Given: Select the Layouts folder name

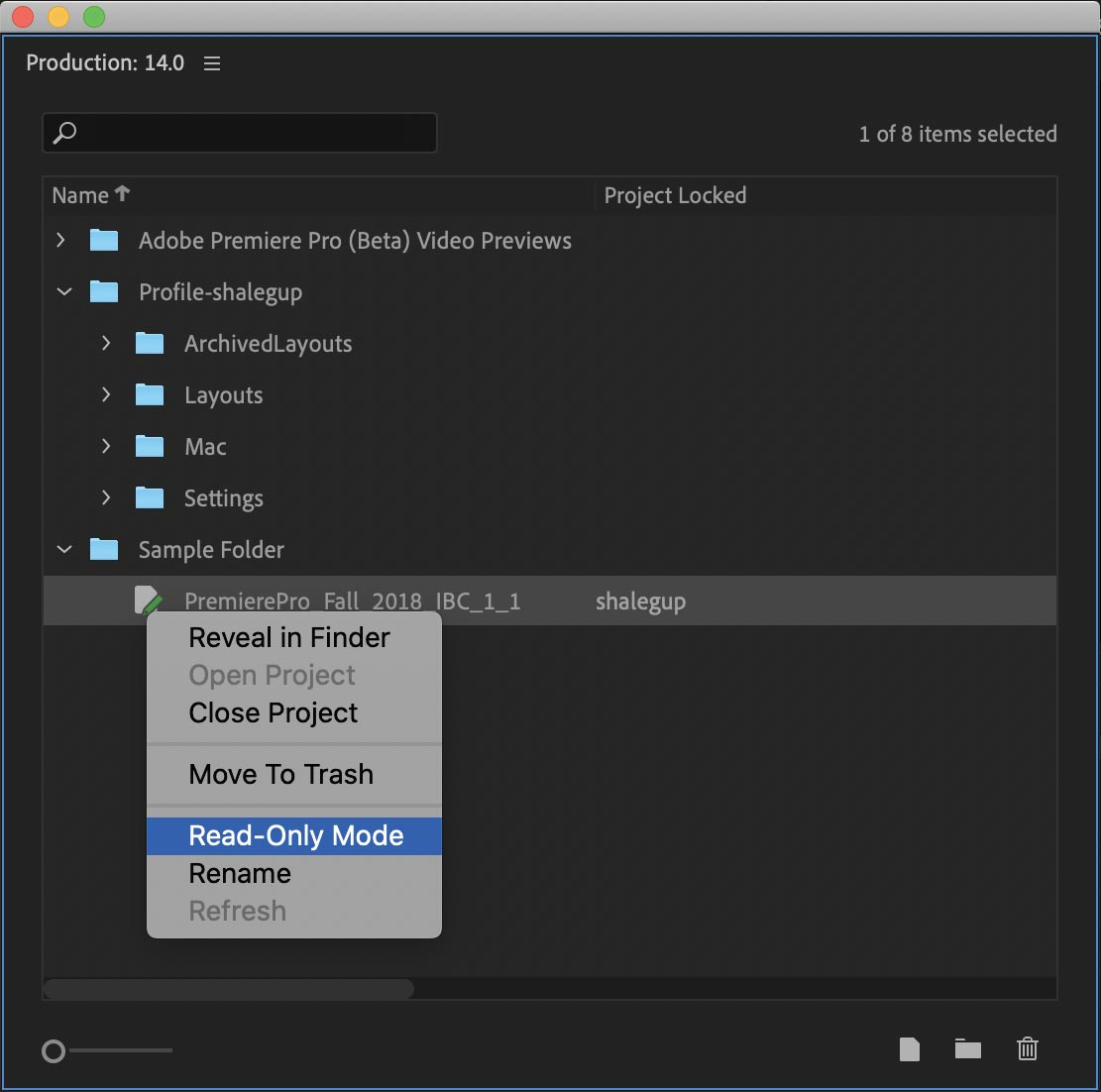Looking at the screenshot, I should tap(223, 395).
